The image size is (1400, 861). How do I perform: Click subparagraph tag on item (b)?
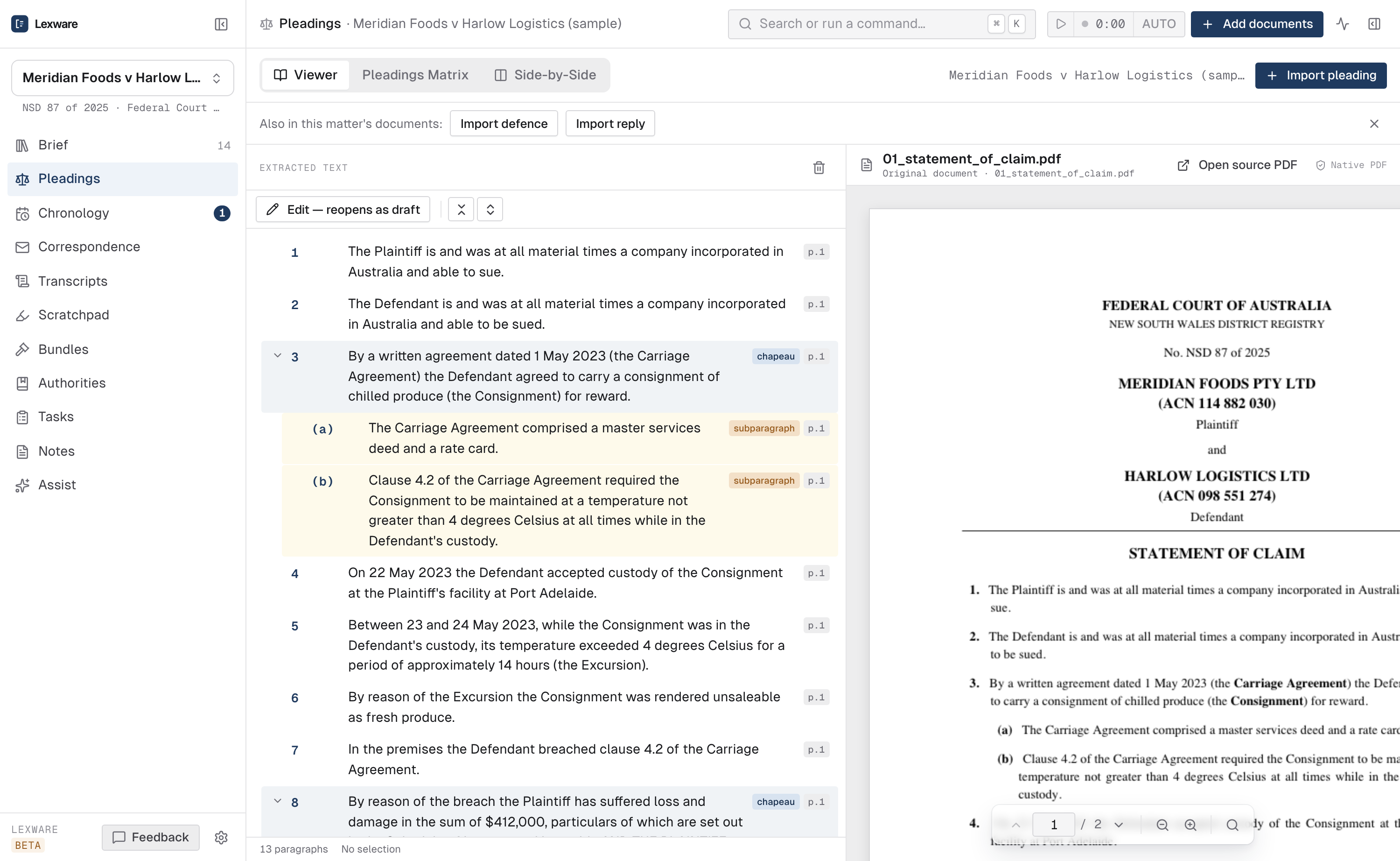(x=764, y=480)
